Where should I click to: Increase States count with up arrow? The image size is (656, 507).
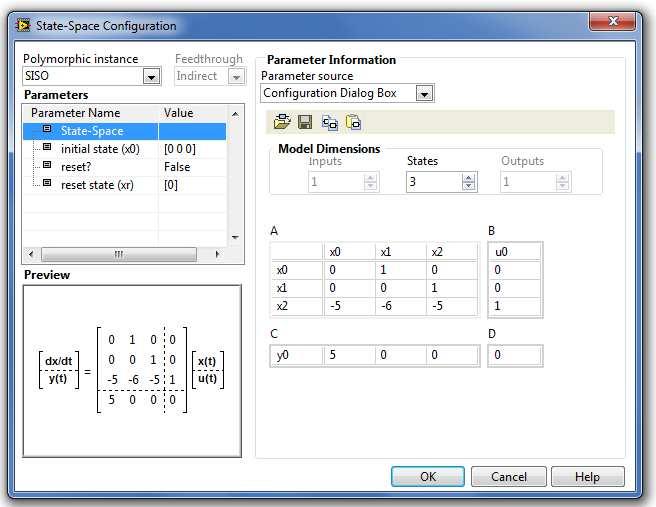point(469,178)
